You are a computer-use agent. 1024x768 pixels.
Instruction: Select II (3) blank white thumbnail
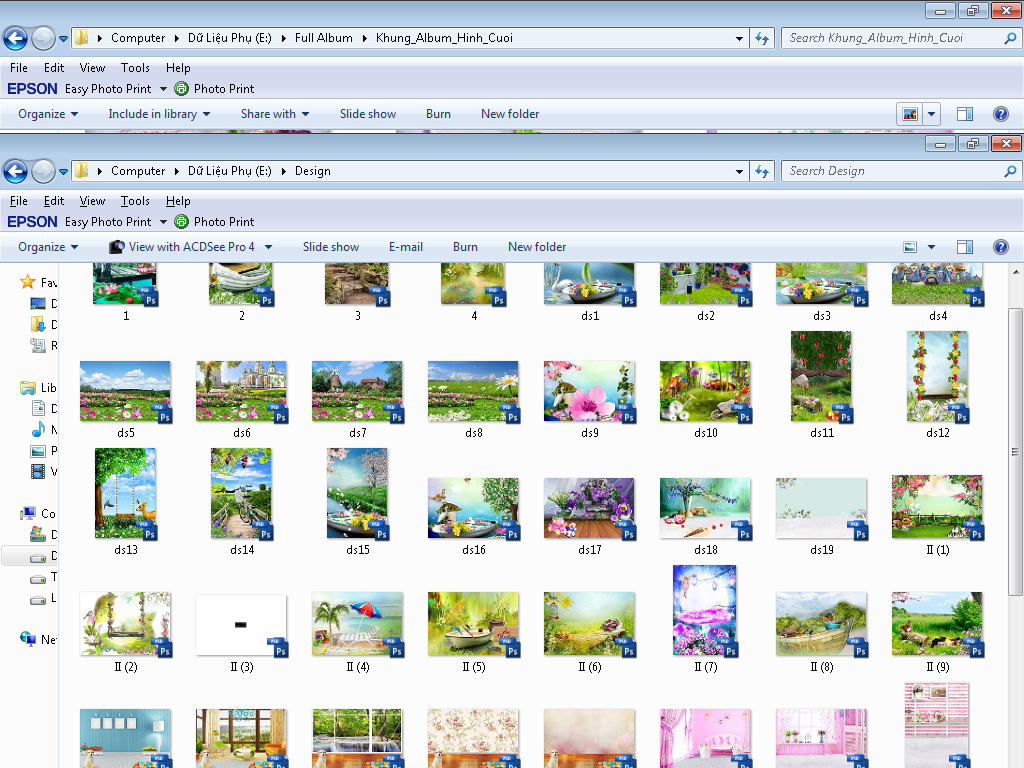click(242, 625)
